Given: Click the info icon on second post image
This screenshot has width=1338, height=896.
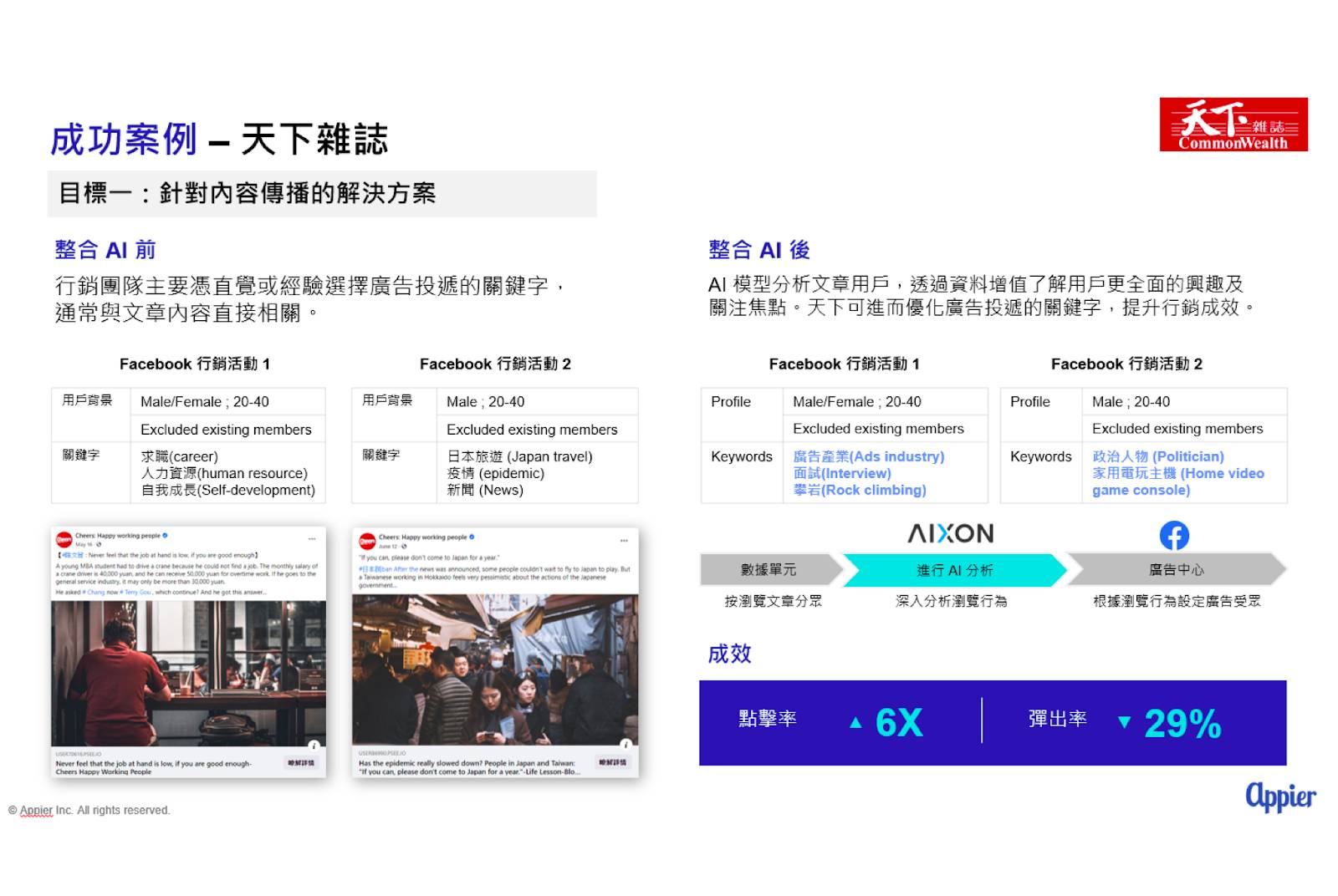Looking at the screenshot, I should (x=626, y=744).
